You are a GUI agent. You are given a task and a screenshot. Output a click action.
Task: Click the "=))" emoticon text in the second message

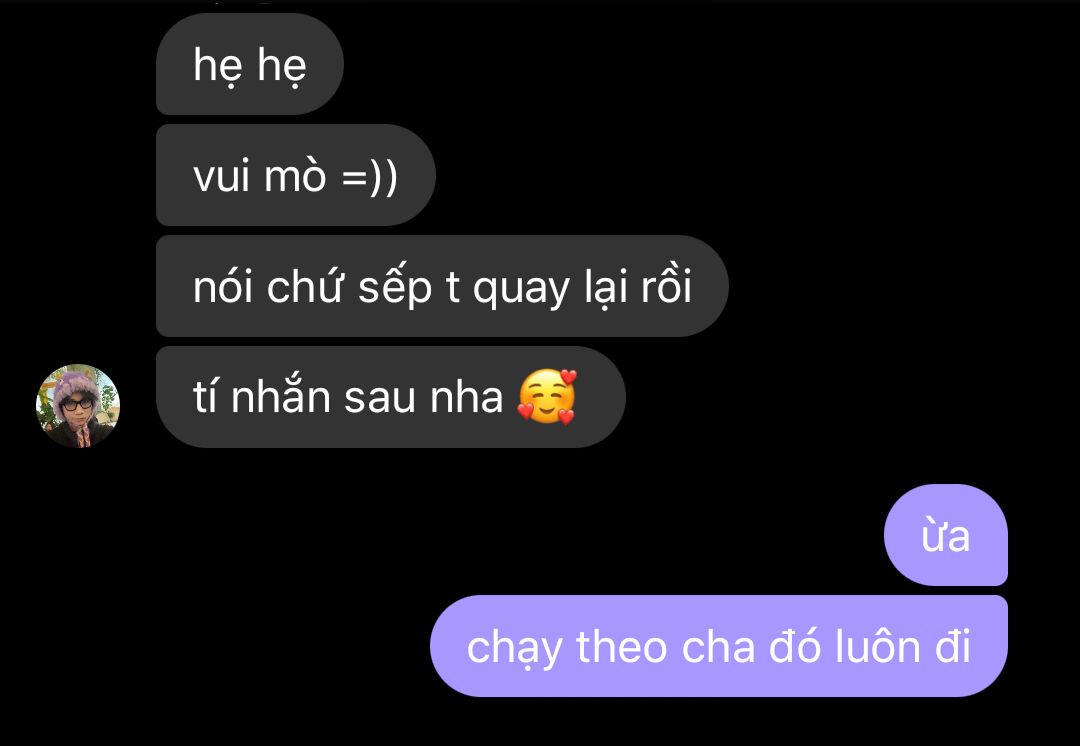pyautogui.click(x=370, y=176)
